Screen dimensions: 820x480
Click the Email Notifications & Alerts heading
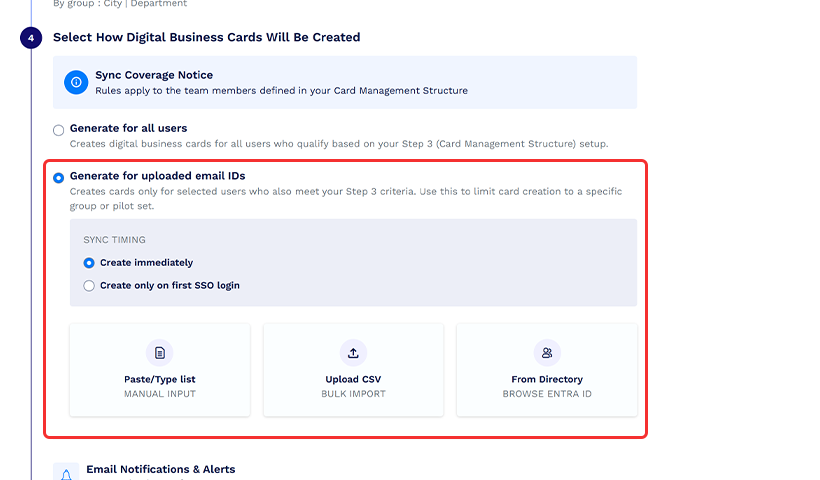pyautogui.click(x=160, y=469)
